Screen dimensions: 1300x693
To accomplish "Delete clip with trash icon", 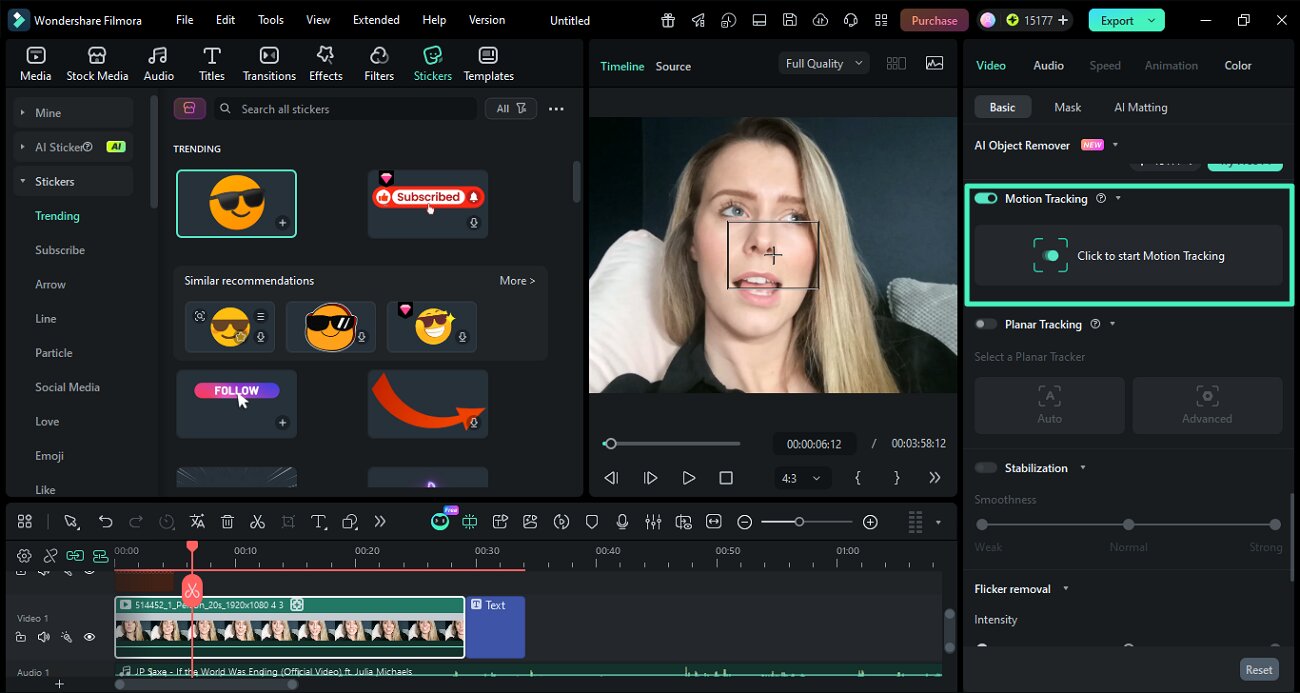I will tap(227, 521).
